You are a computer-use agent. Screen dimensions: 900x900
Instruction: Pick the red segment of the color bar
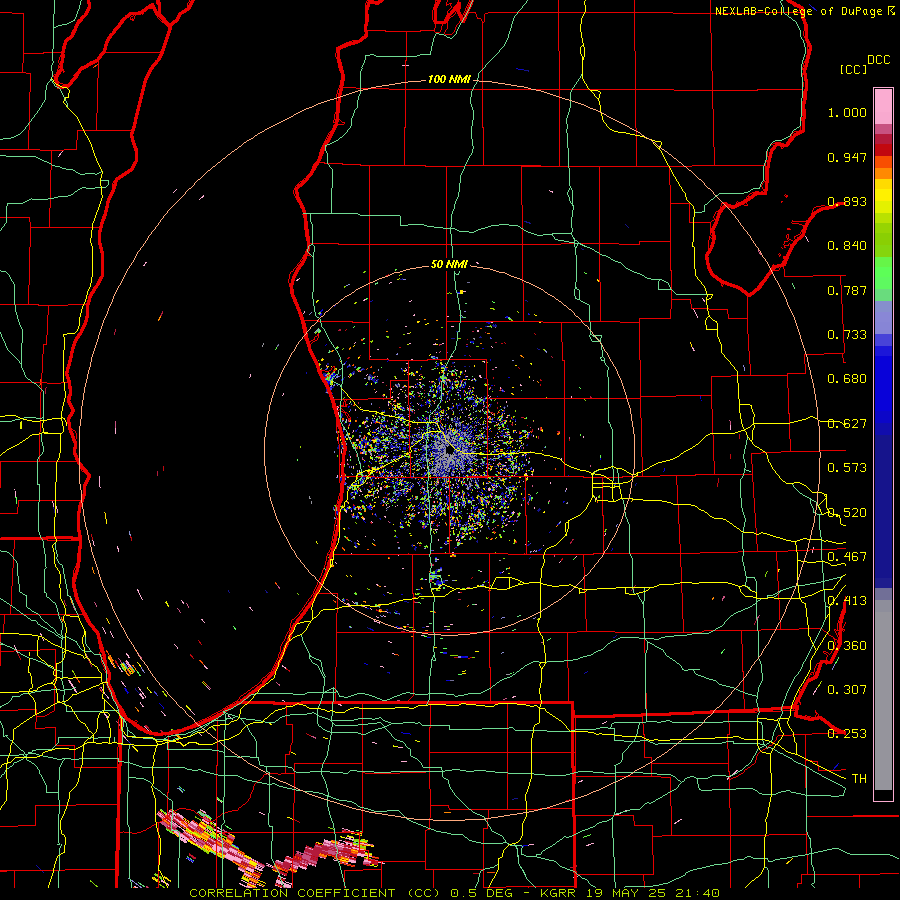click(x=883, y=150)
